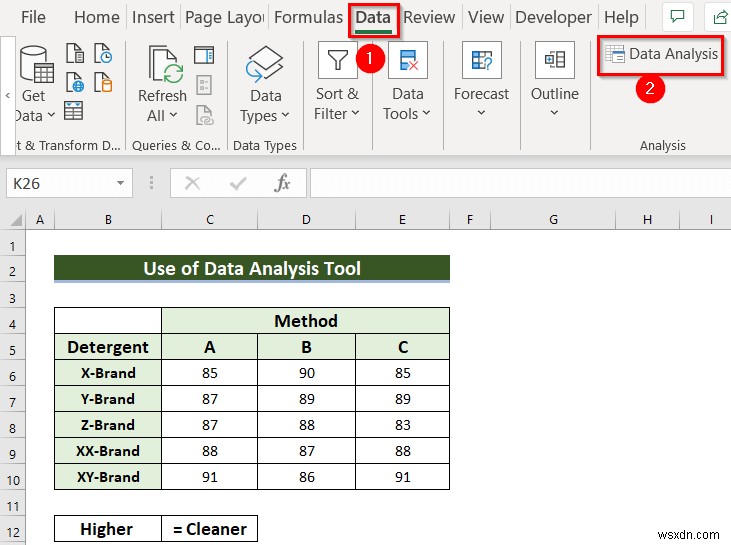Expand the Refresh All dropdown arrow
Viewport: 731px width, 545px height.
coord(173,115)
